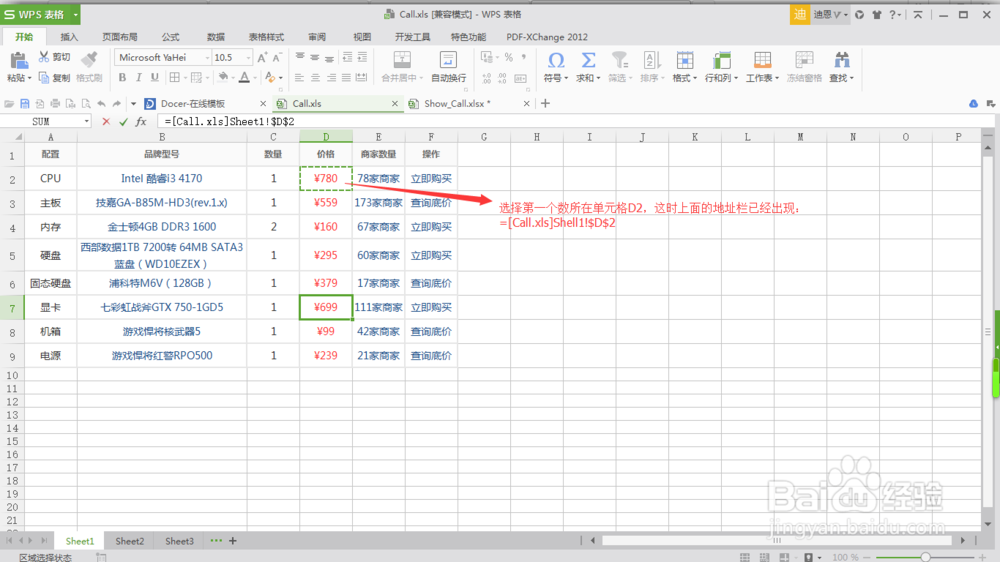Screen dimensions: 1000x562
Task: Click the Save icon in quick toolbar
Action: point(24,103)
